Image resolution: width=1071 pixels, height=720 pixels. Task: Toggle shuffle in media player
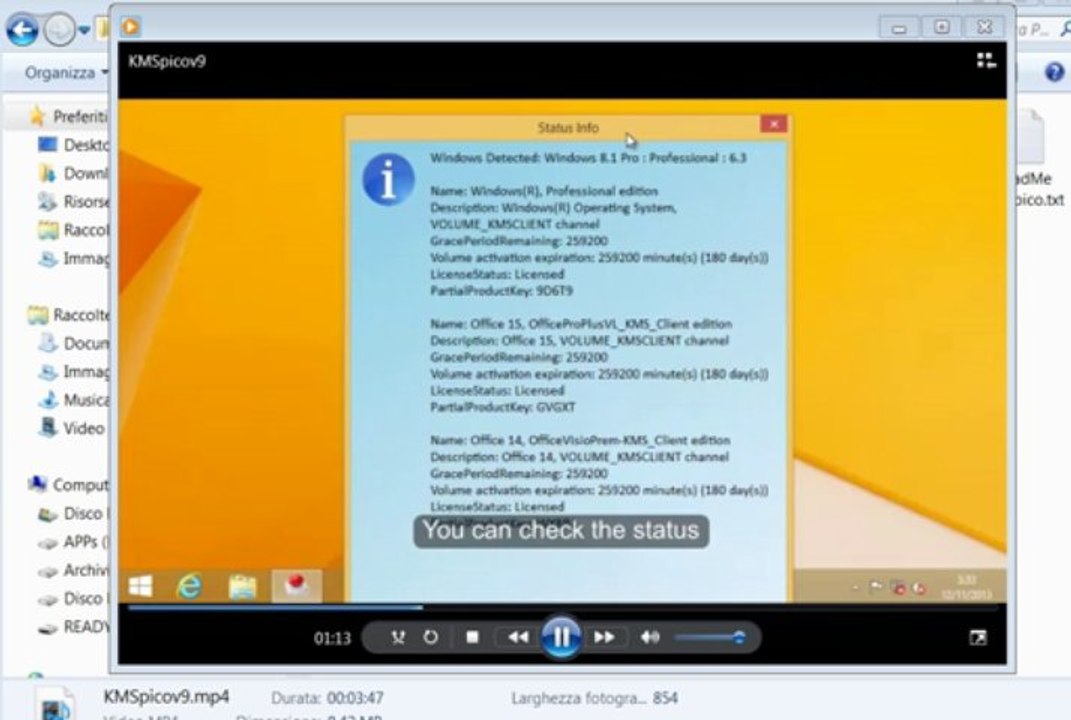point(398,637)
